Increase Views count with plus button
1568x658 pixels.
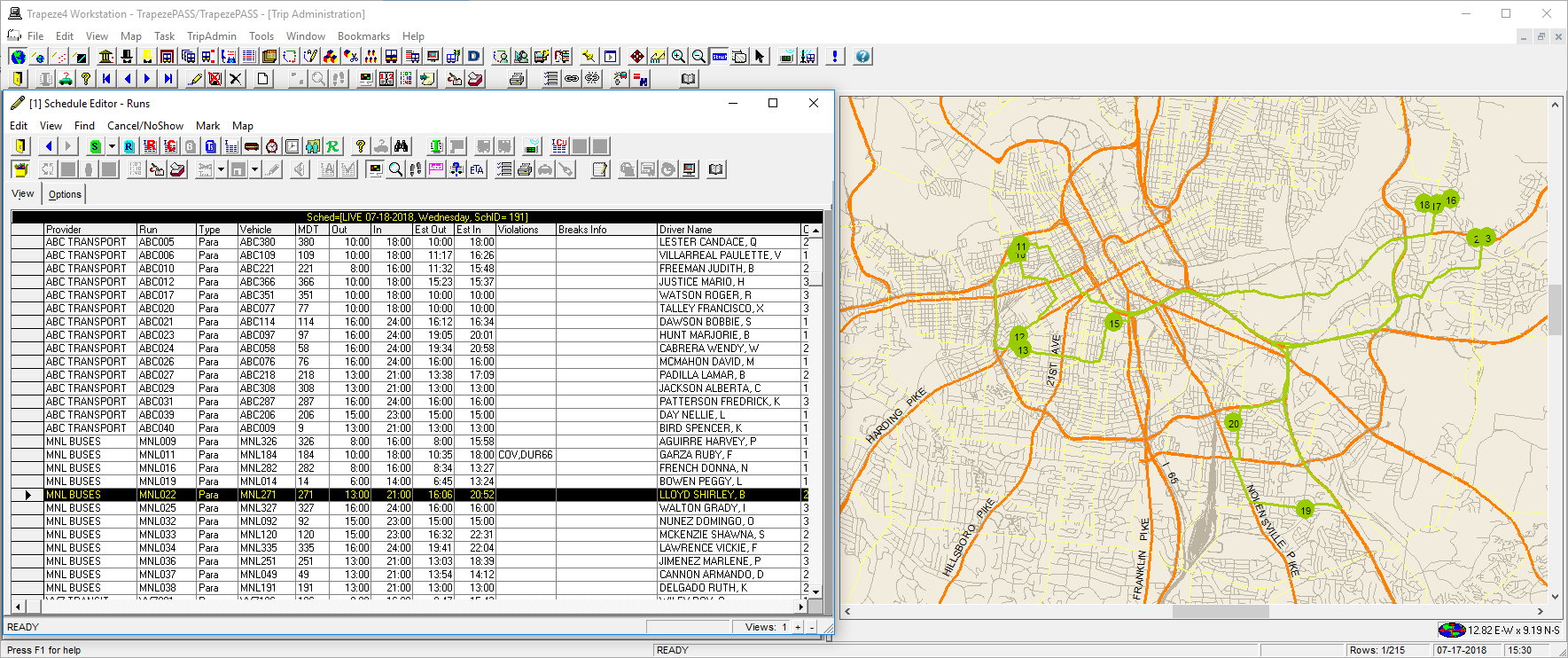[798, 627]
